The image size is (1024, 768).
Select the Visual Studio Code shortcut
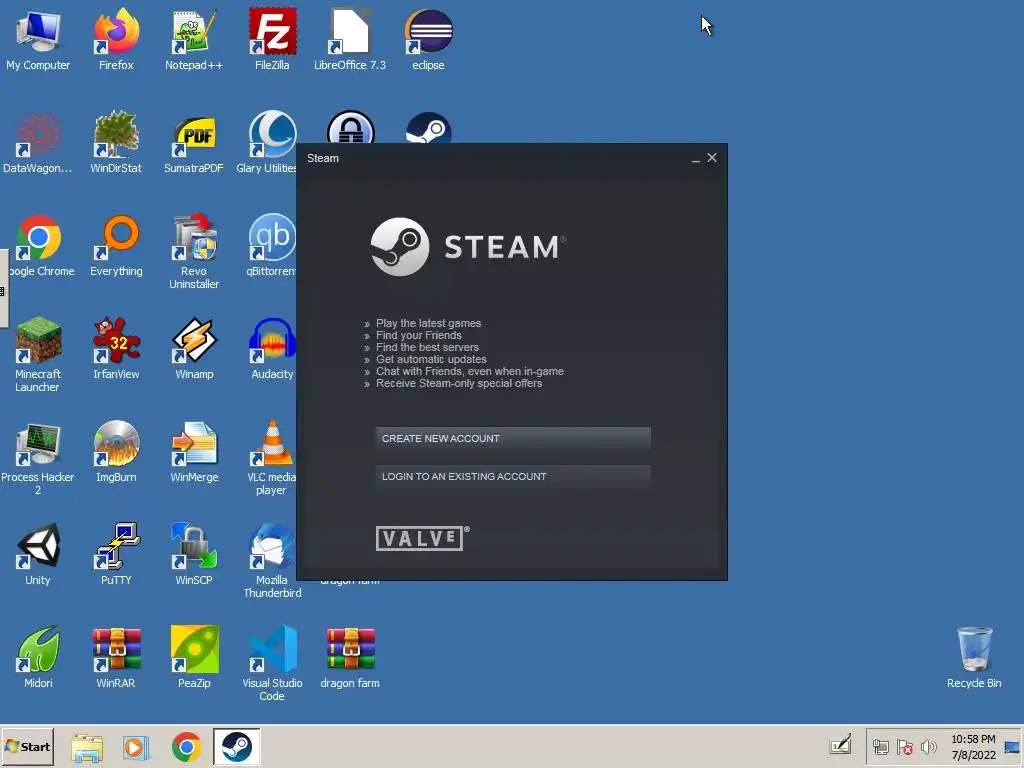(272, 664)
